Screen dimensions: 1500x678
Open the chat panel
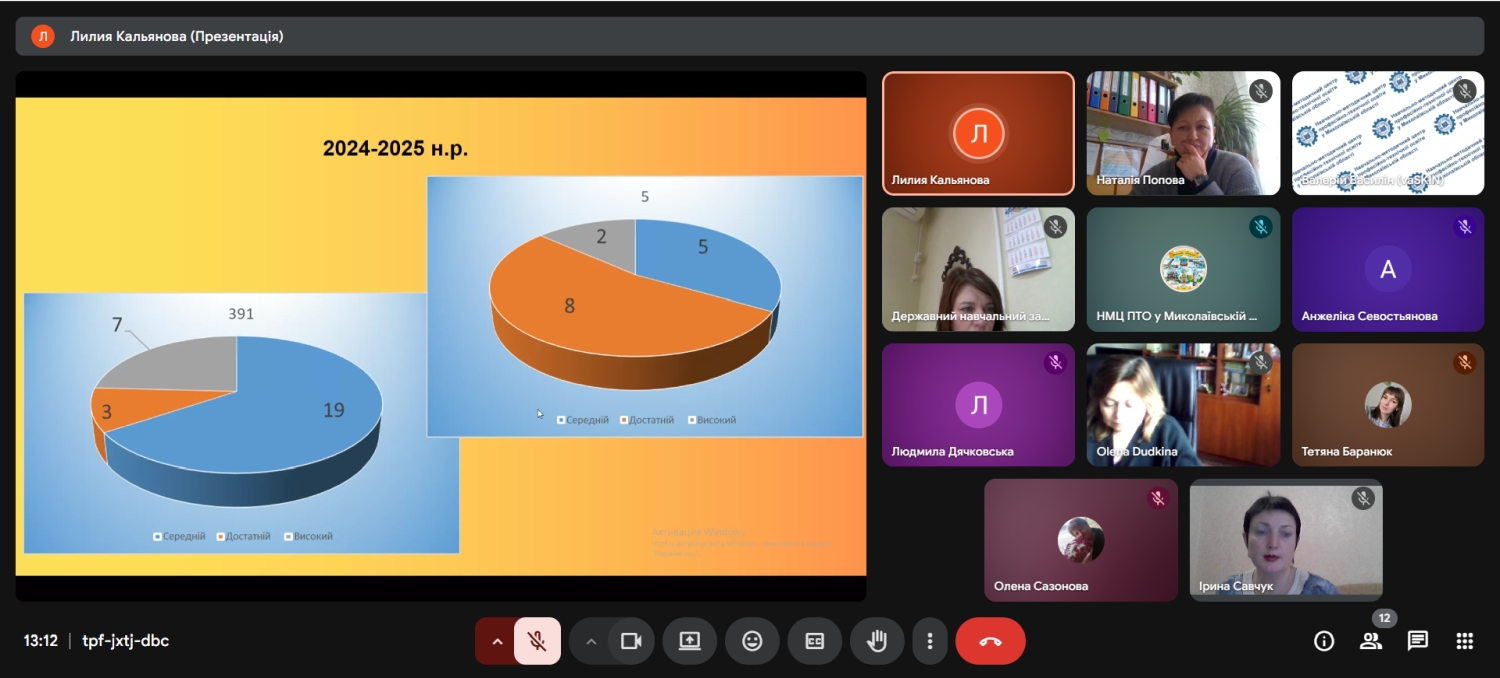[1418, 641]
